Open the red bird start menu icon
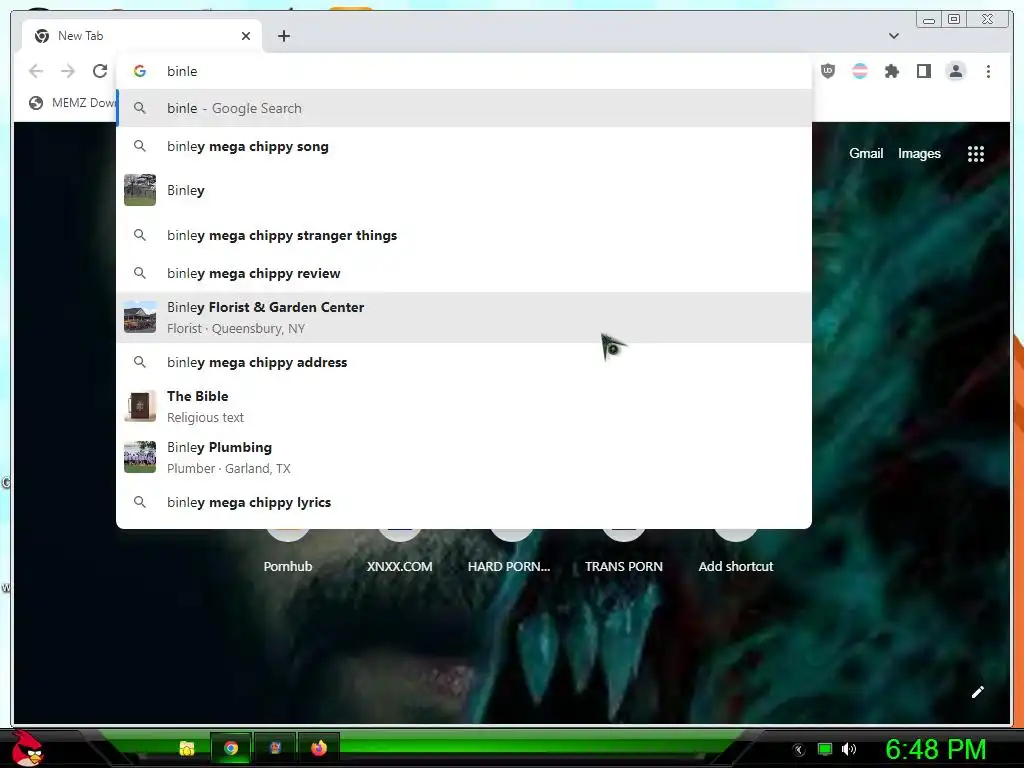 pyautogui.click(x=27, y=748)
